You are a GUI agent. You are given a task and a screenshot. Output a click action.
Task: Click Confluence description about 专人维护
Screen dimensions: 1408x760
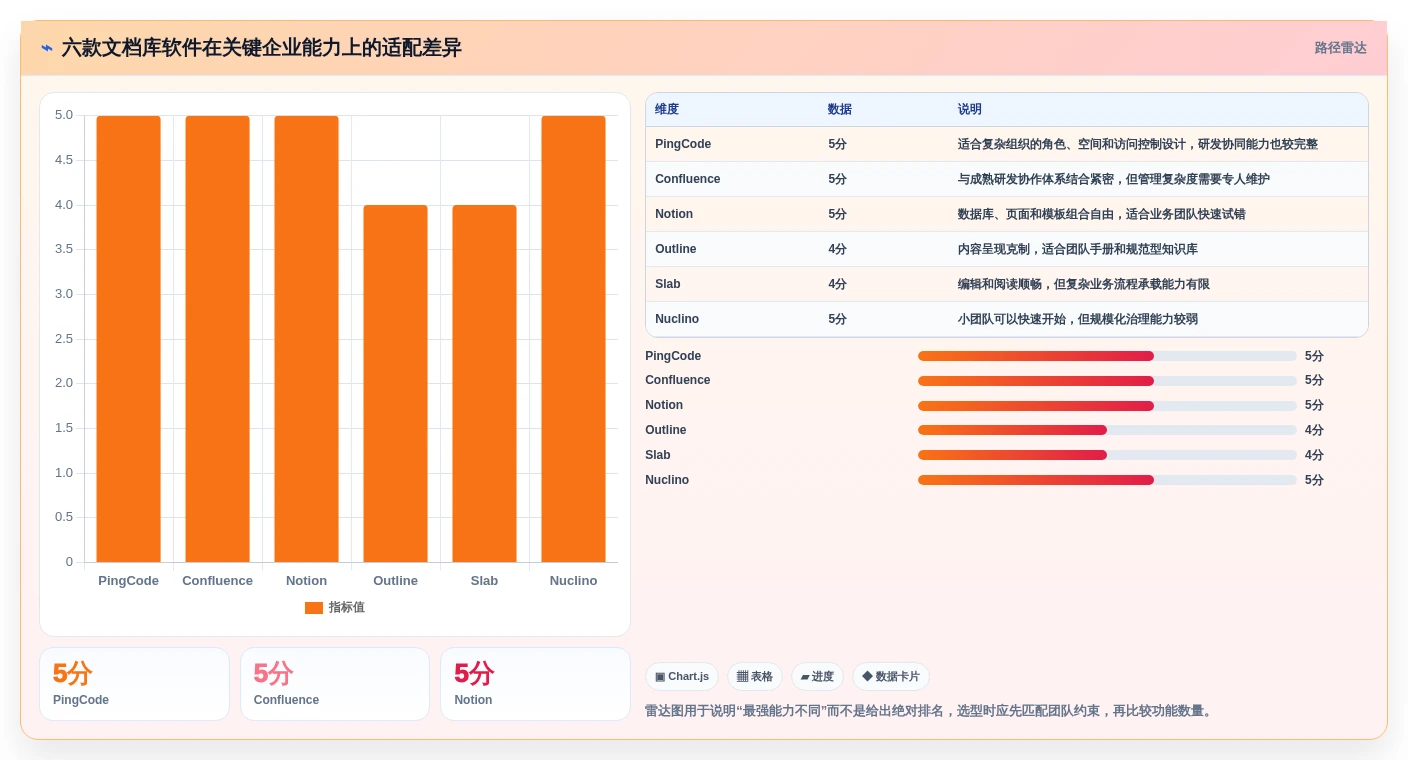[1114, 179]
